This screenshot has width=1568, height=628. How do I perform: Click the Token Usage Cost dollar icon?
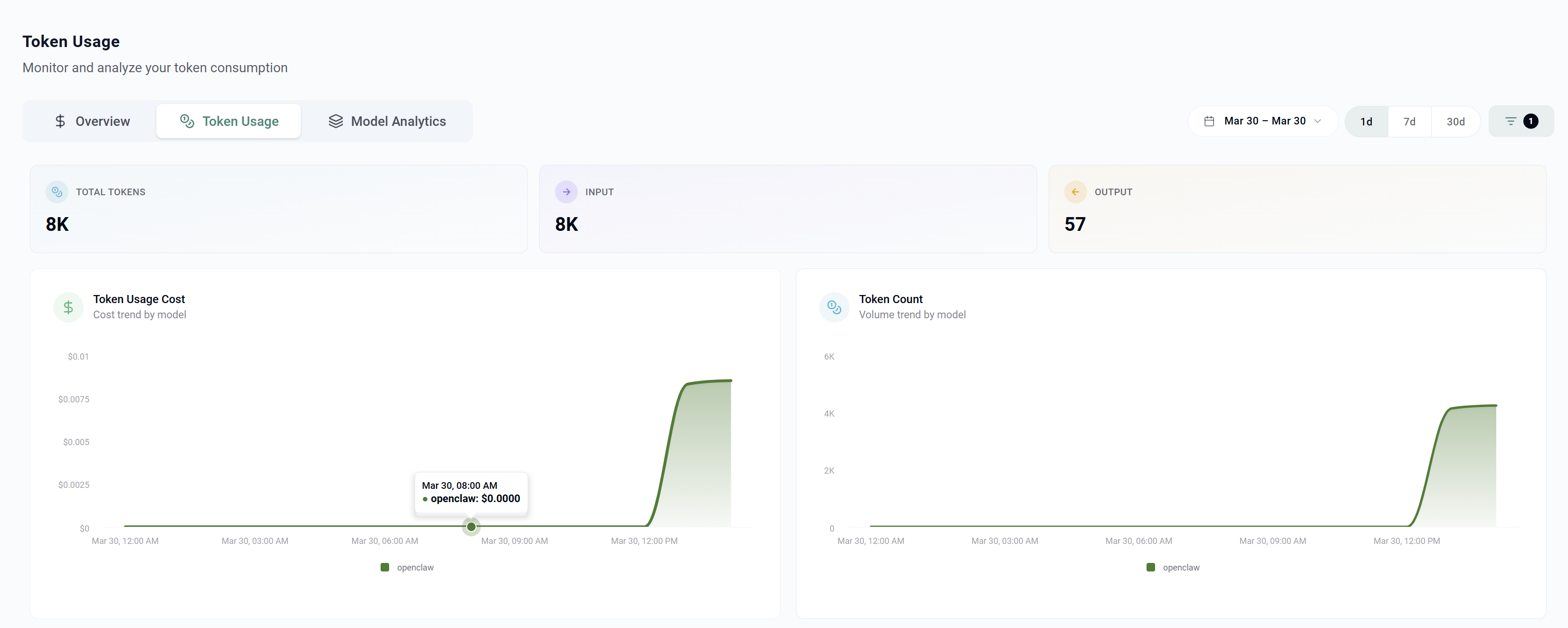pyautogui.click(x=68, y=307)
